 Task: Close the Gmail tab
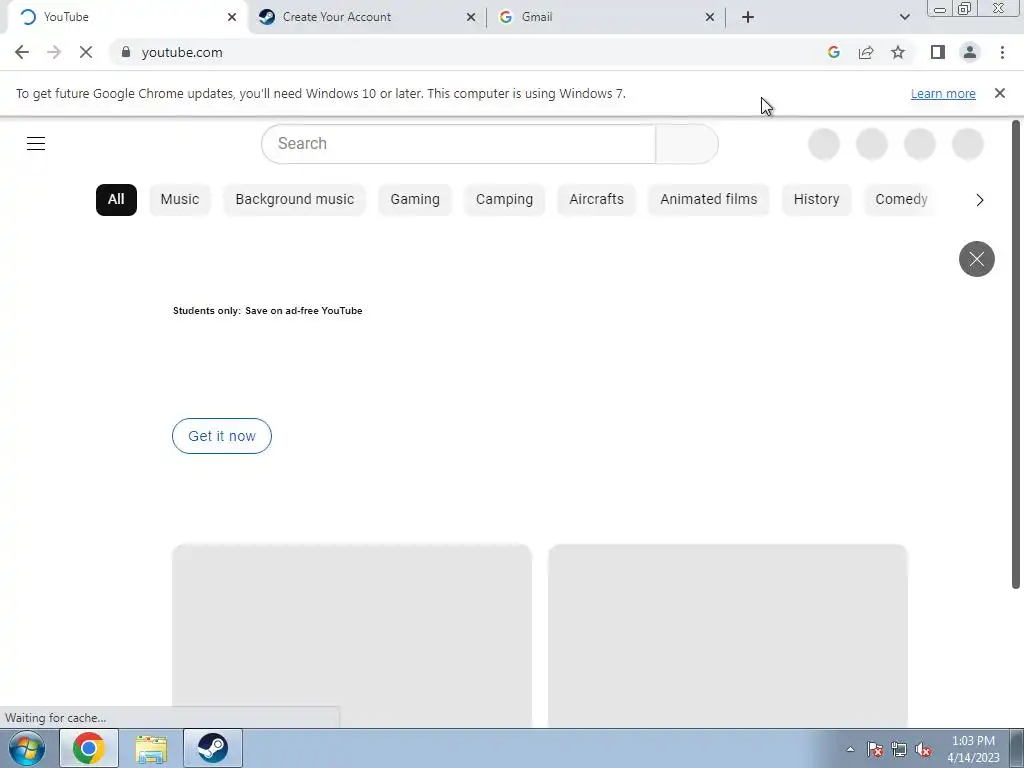click(x=710, y=17)
